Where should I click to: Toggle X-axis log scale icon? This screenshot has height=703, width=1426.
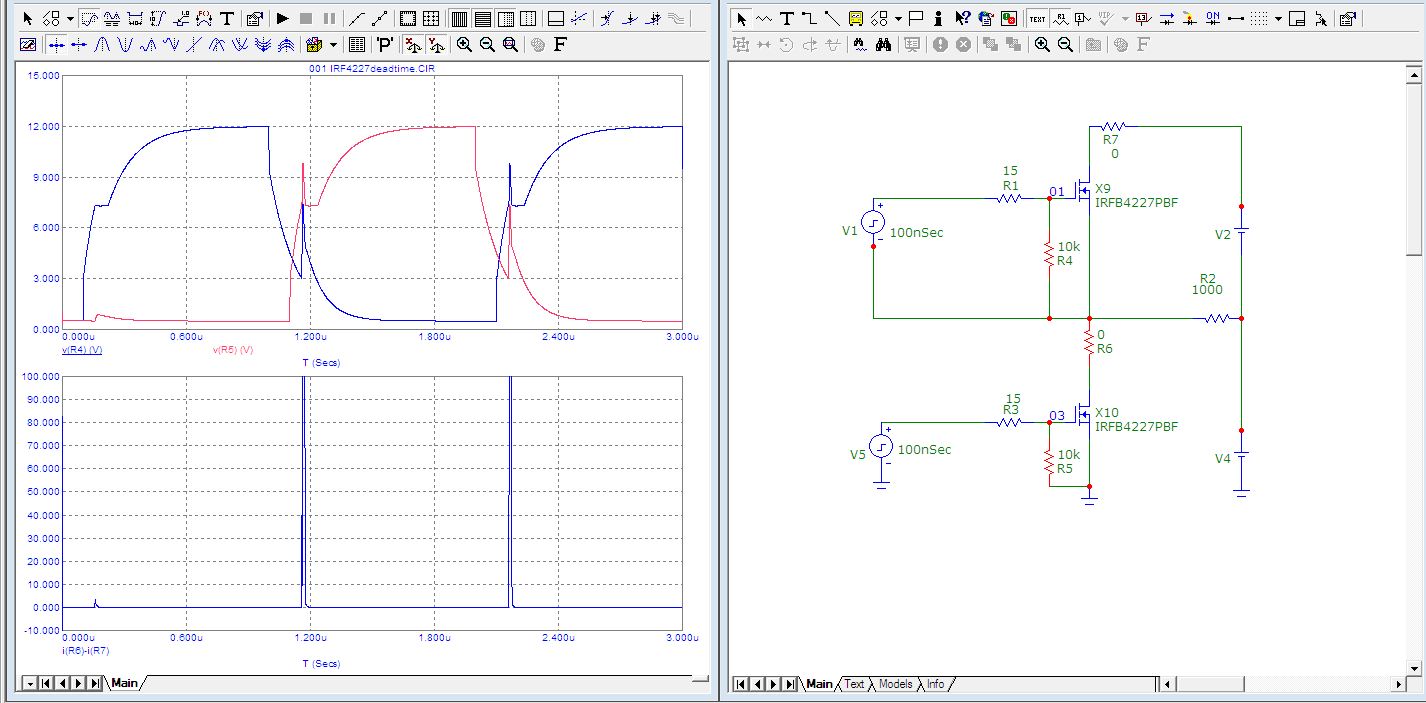coord(413,44)
